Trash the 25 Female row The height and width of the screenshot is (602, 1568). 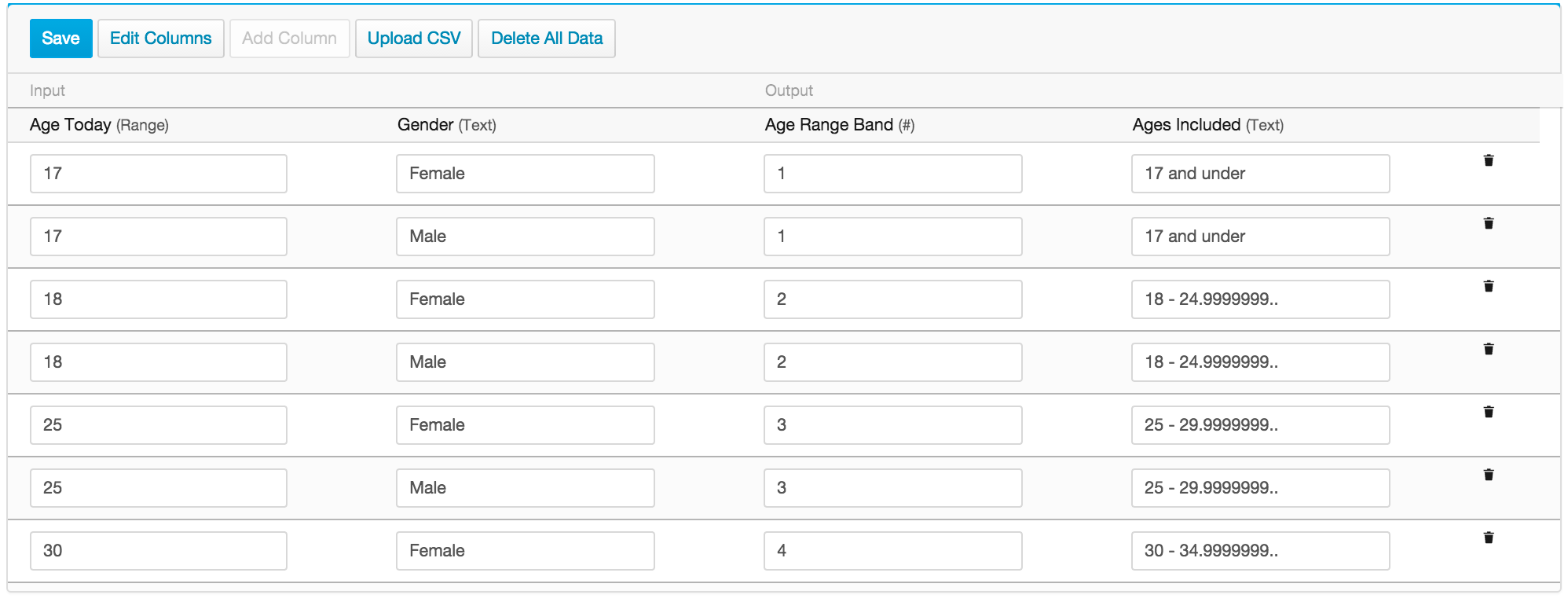(x=1488, y=412)
